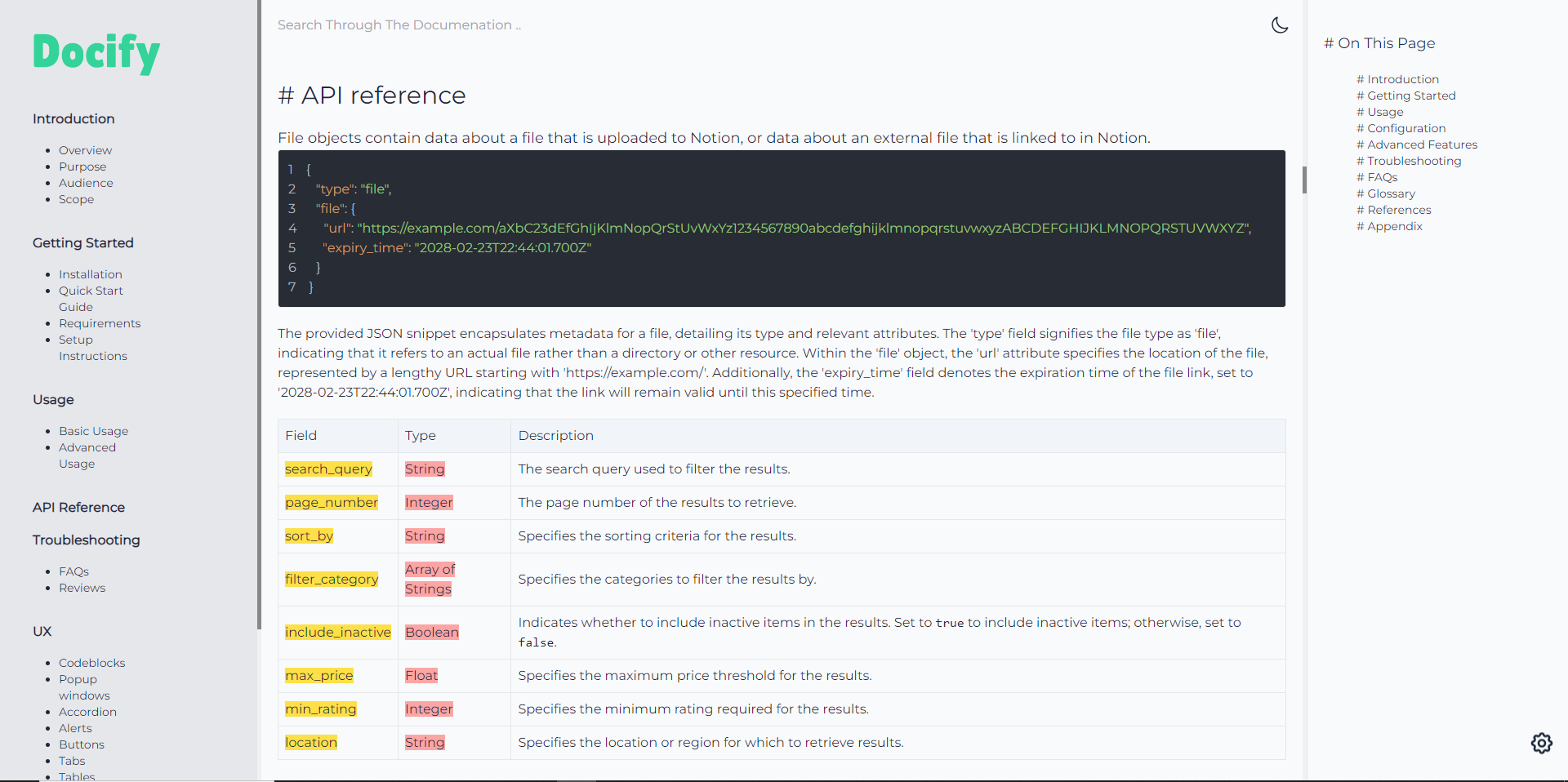The height and width of the screenshot is (782, 1568).
Task: Jump to Advanced Features section
Action: (x=1417, y=144)
